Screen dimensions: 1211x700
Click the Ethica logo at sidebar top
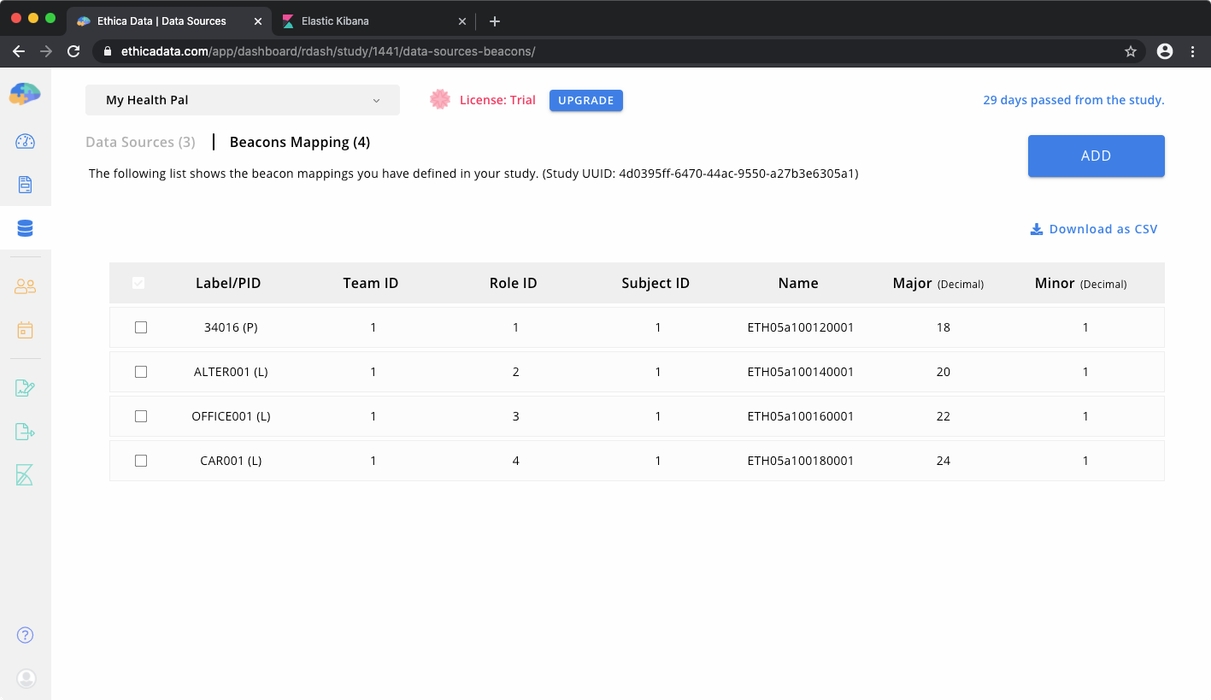coord(25,93)
